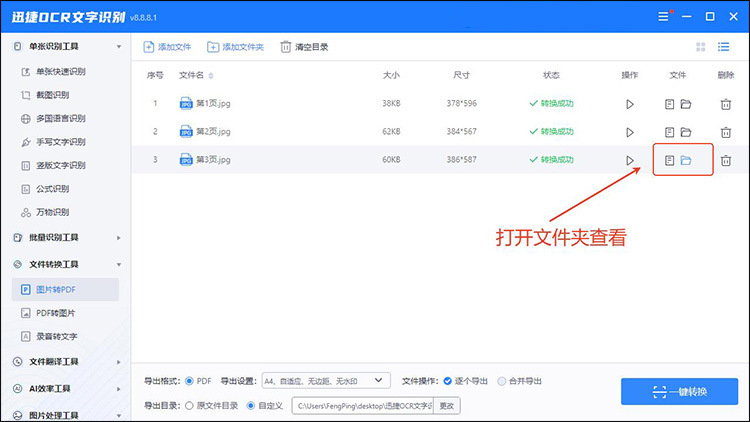750x422 pixels.
Task: Sort by 文件名 column arrows
Action: pyautogui.click(x=211, y=76)
